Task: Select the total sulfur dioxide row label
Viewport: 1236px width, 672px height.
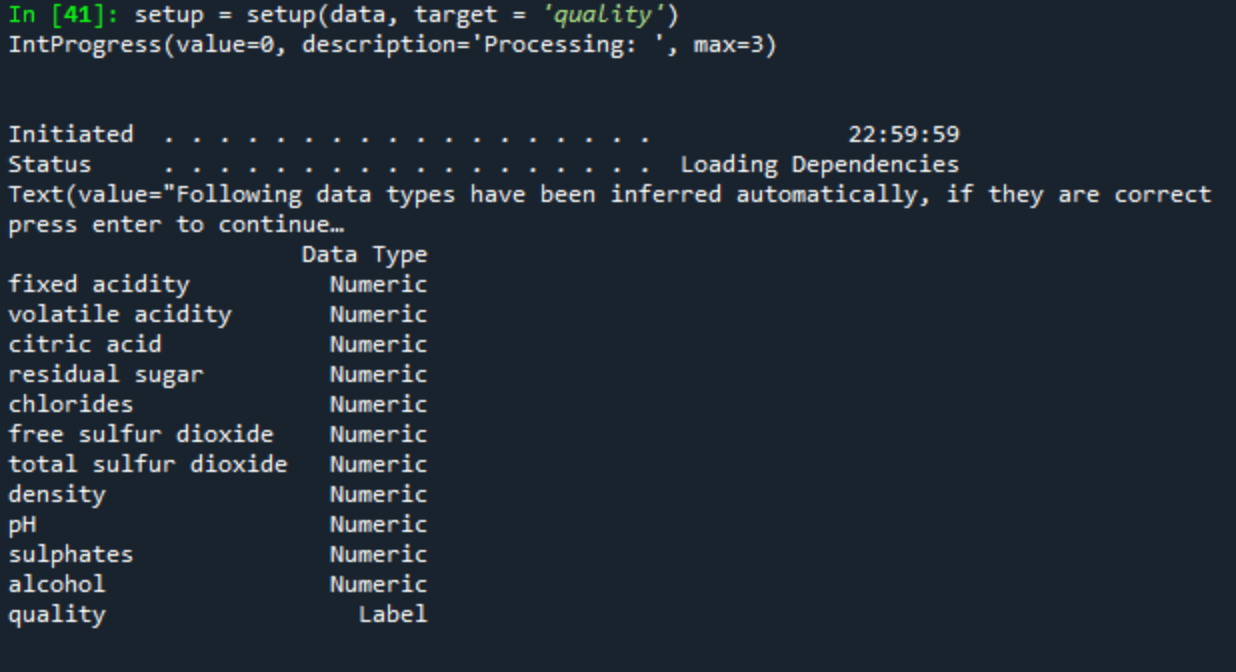Action: tap(147, 465)
